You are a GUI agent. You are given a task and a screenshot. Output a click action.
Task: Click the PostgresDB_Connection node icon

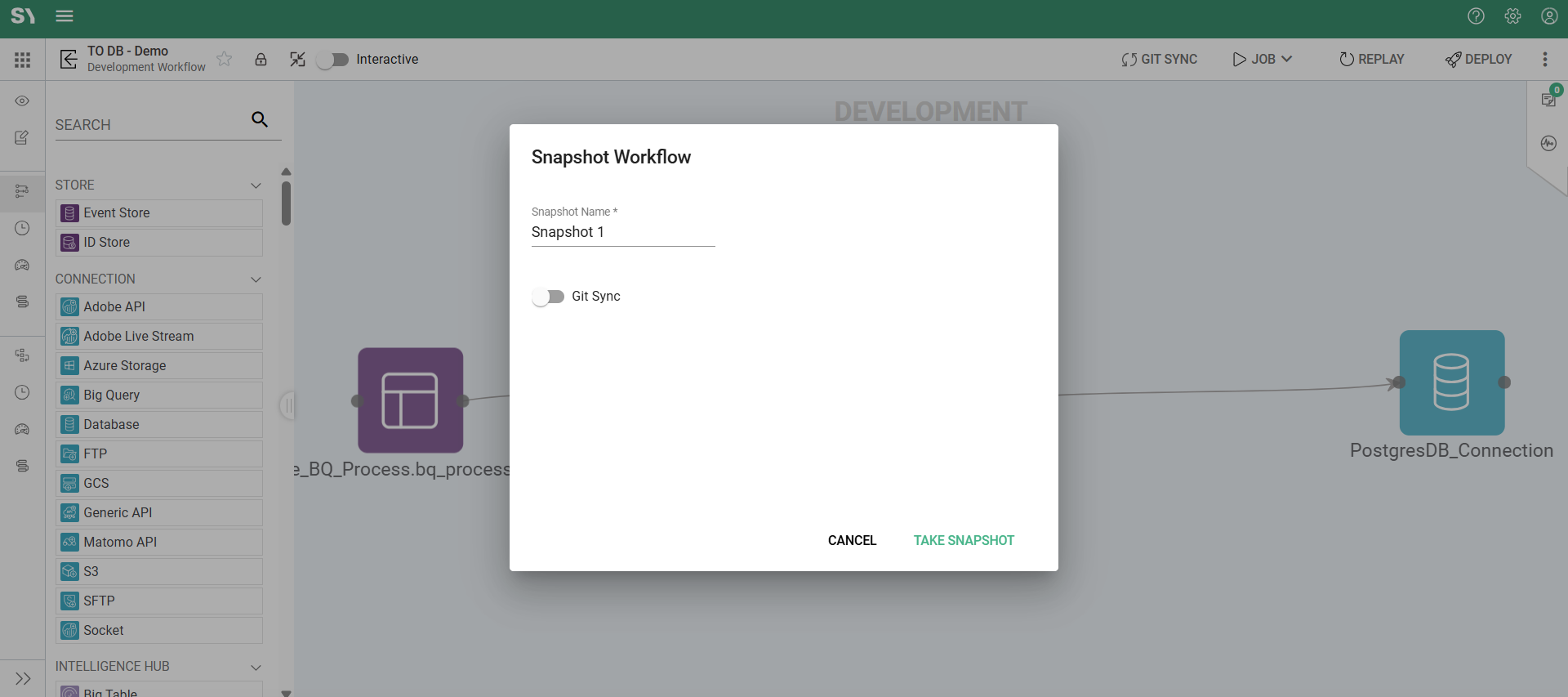pyautogui.click(x=1451, y=382)
